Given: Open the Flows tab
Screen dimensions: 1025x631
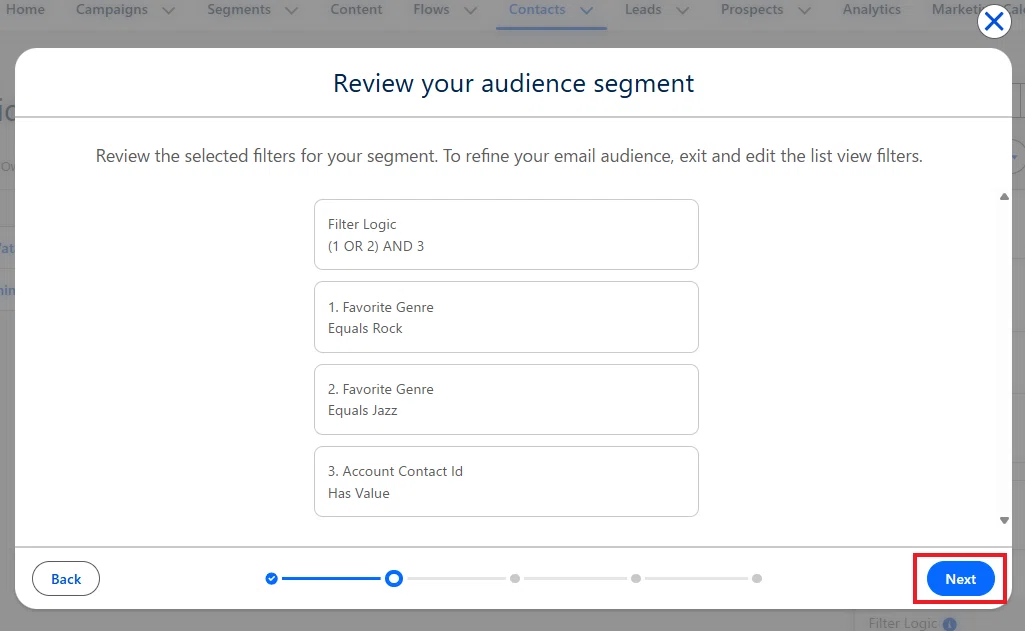Looking at the screenshot, I should [431, 10].
